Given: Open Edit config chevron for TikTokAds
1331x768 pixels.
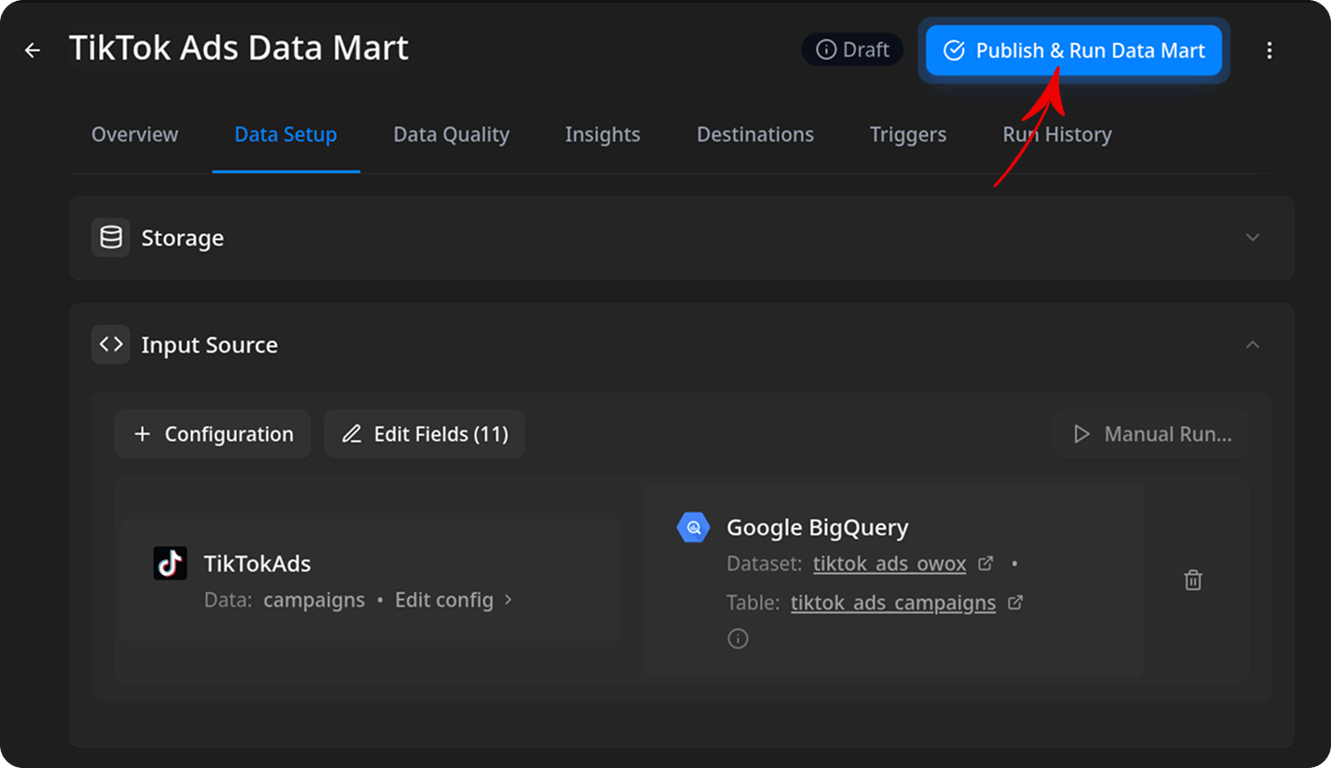Looking at the screenshot, I should pos(508,600).
